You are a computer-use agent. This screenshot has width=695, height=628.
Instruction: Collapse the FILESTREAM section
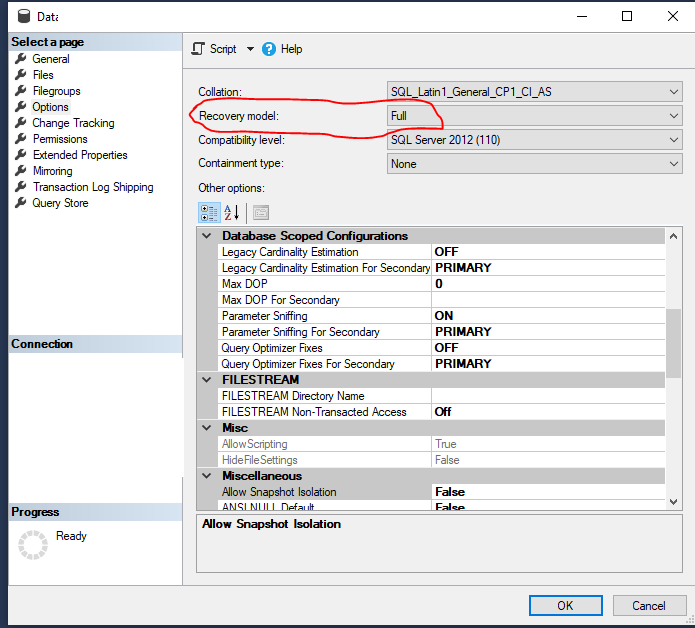[207, 380]
